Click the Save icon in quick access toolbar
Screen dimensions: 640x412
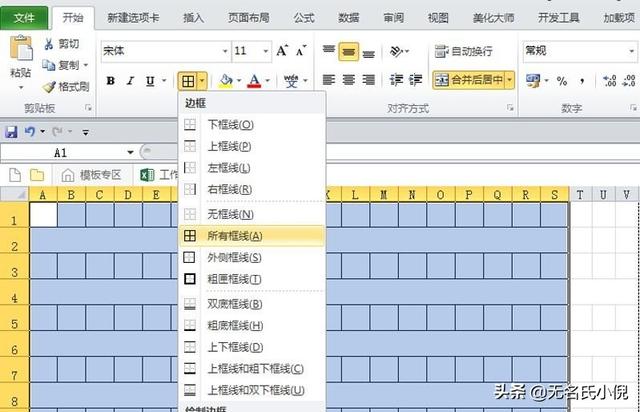click(x=12, y=131)
